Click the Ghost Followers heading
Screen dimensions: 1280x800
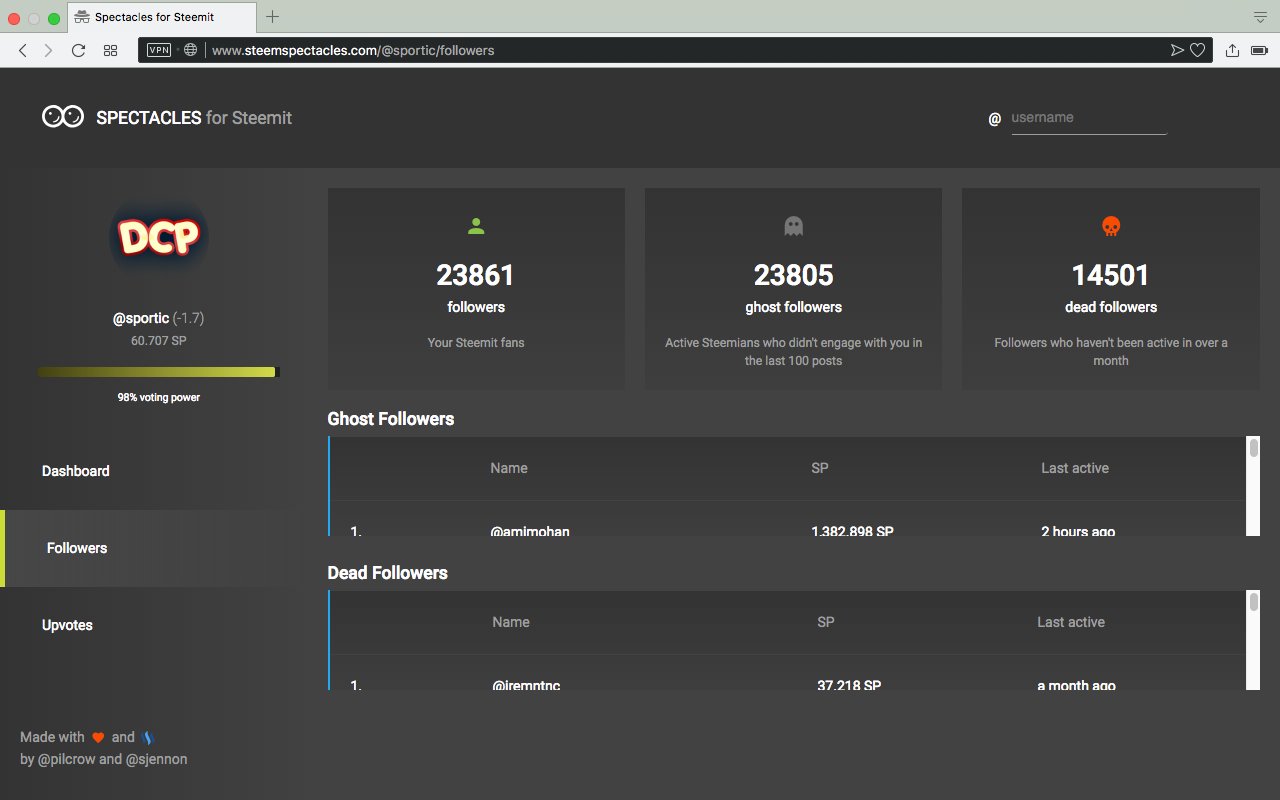(x=391, y=419)
